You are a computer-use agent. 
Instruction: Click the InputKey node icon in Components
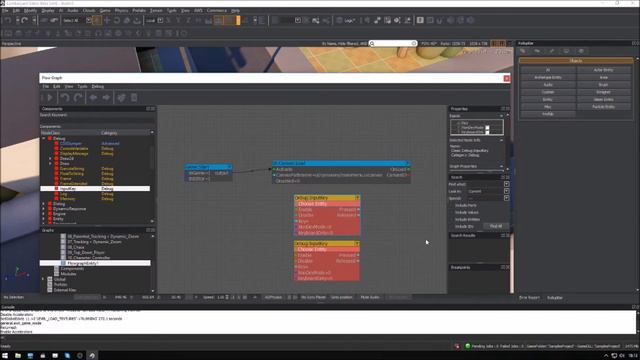coord(56,189)
